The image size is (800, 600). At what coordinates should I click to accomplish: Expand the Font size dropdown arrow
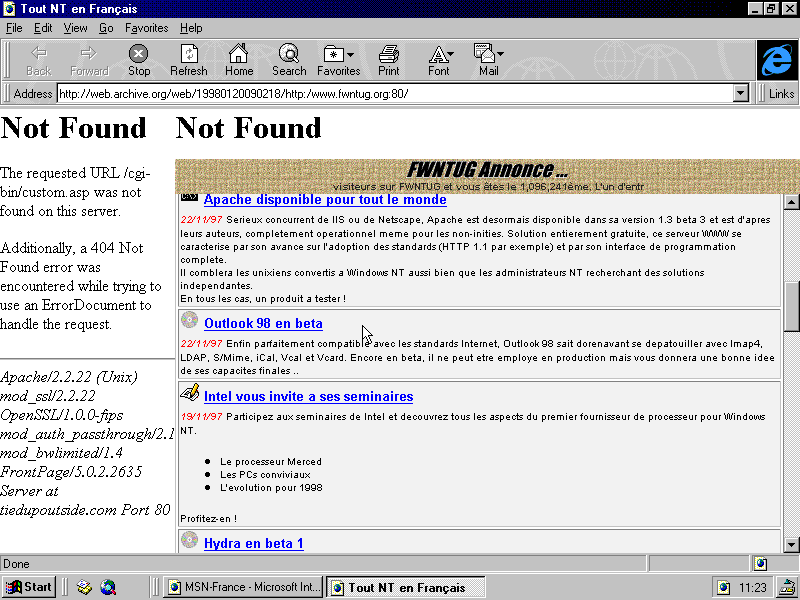pyautogui.click(x=451, y=54)
